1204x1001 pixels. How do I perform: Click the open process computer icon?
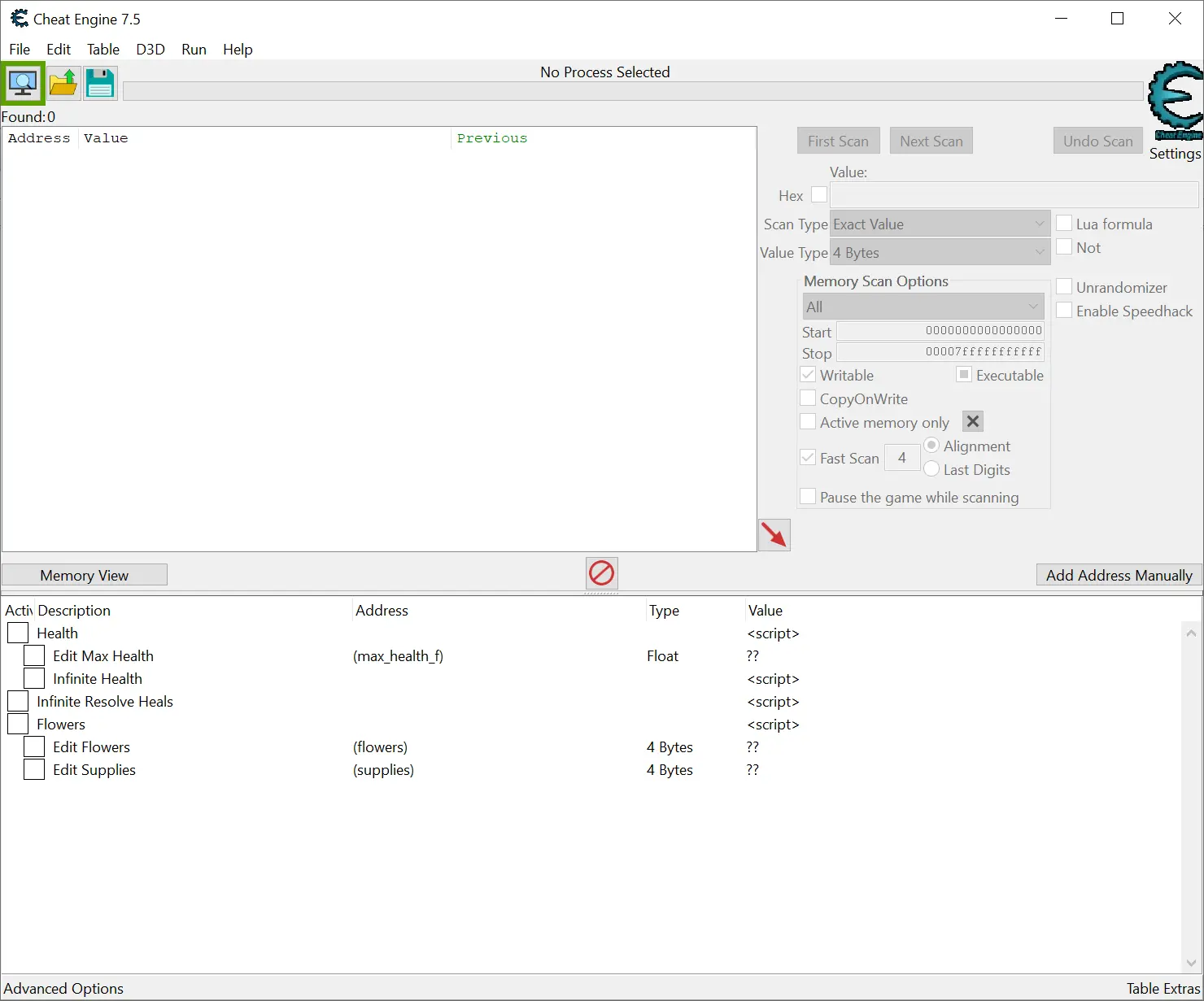tap(23, 83)
